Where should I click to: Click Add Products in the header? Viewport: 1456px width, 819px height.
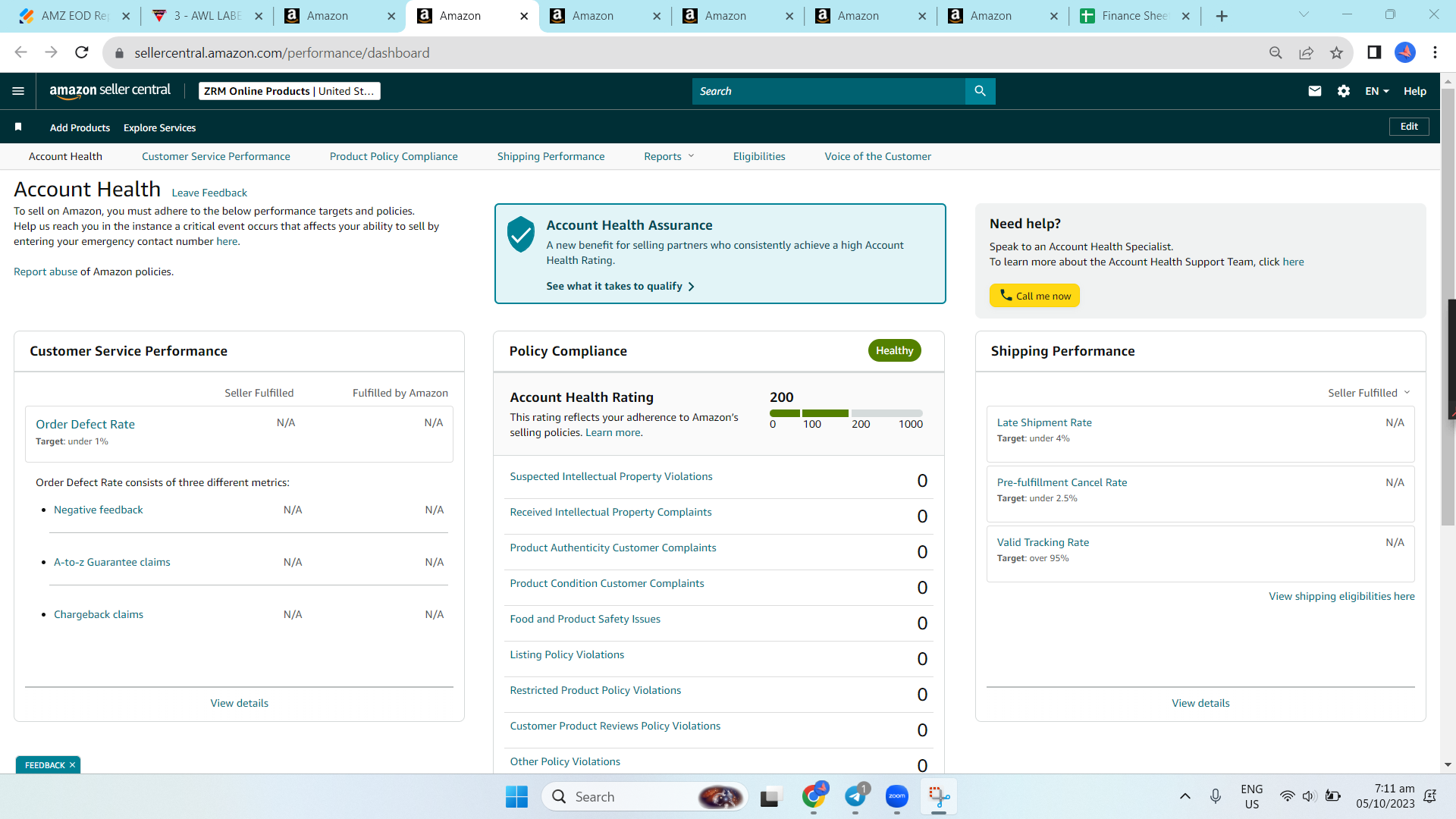(x=80, y=127)
